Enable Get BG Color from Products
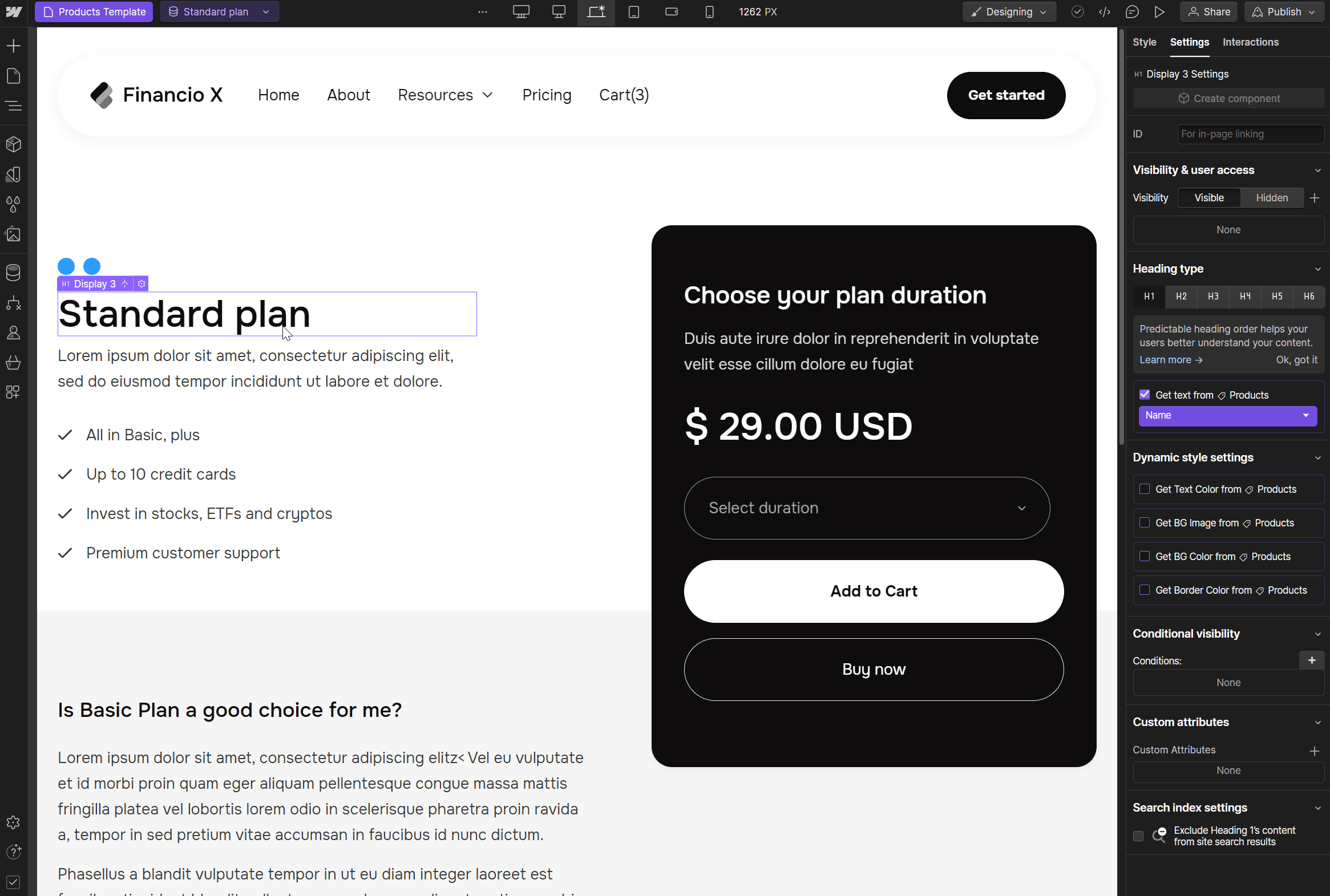Image resolution: width=1330 pixels, height=896 pixels. (x=1145, y=556)
